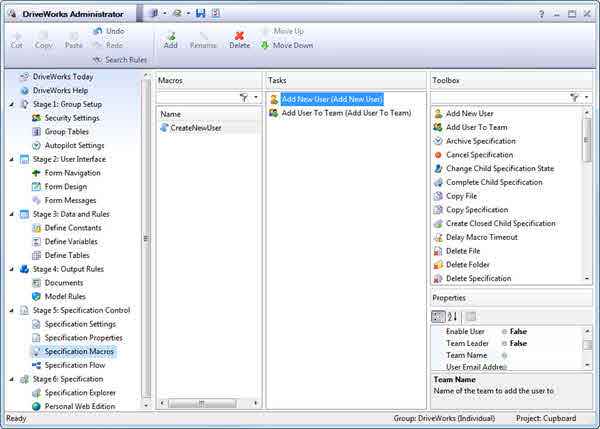Open the Toolbox filter dropdown arrow
The height and width of the screenshot is (429, 600).
point(587,97)
